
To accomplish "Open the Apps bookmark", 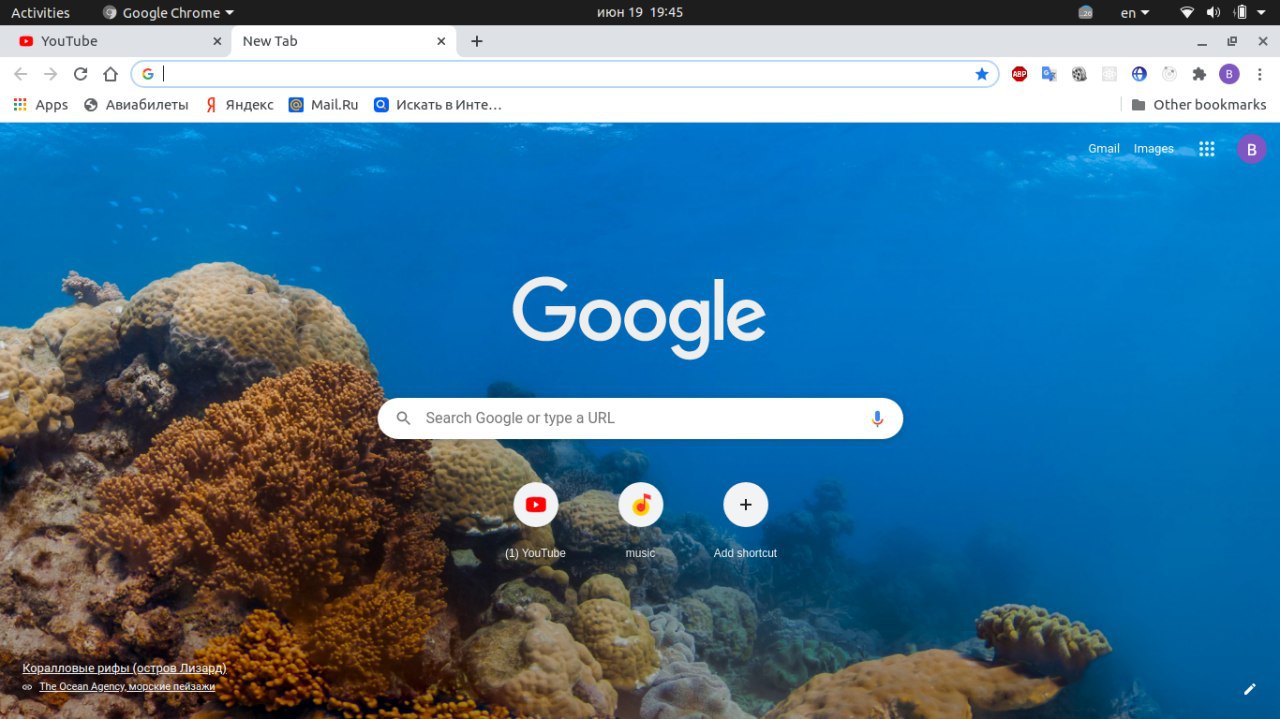I will [41, 105].
